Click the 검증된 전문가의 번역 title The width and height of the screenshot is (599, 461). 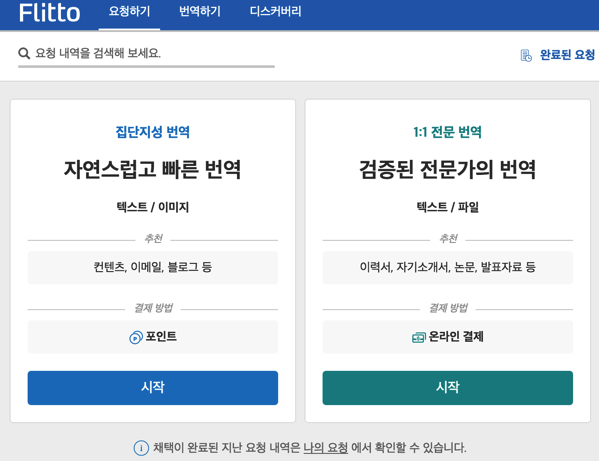click(447, 169)
